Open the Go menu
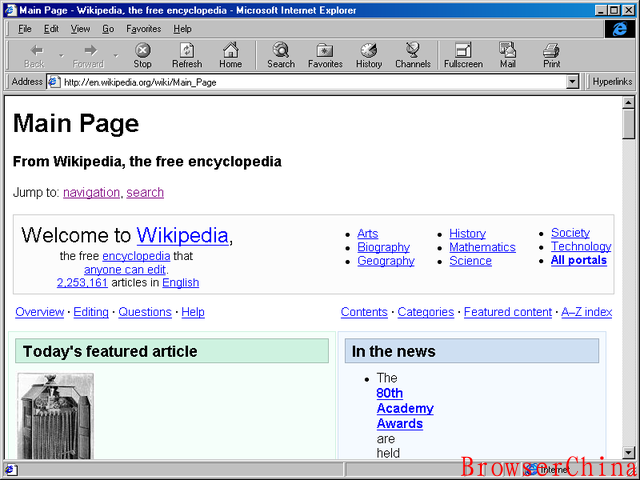Image resolution: width=640 pixels, height=480 pixels. pos(108,29)
